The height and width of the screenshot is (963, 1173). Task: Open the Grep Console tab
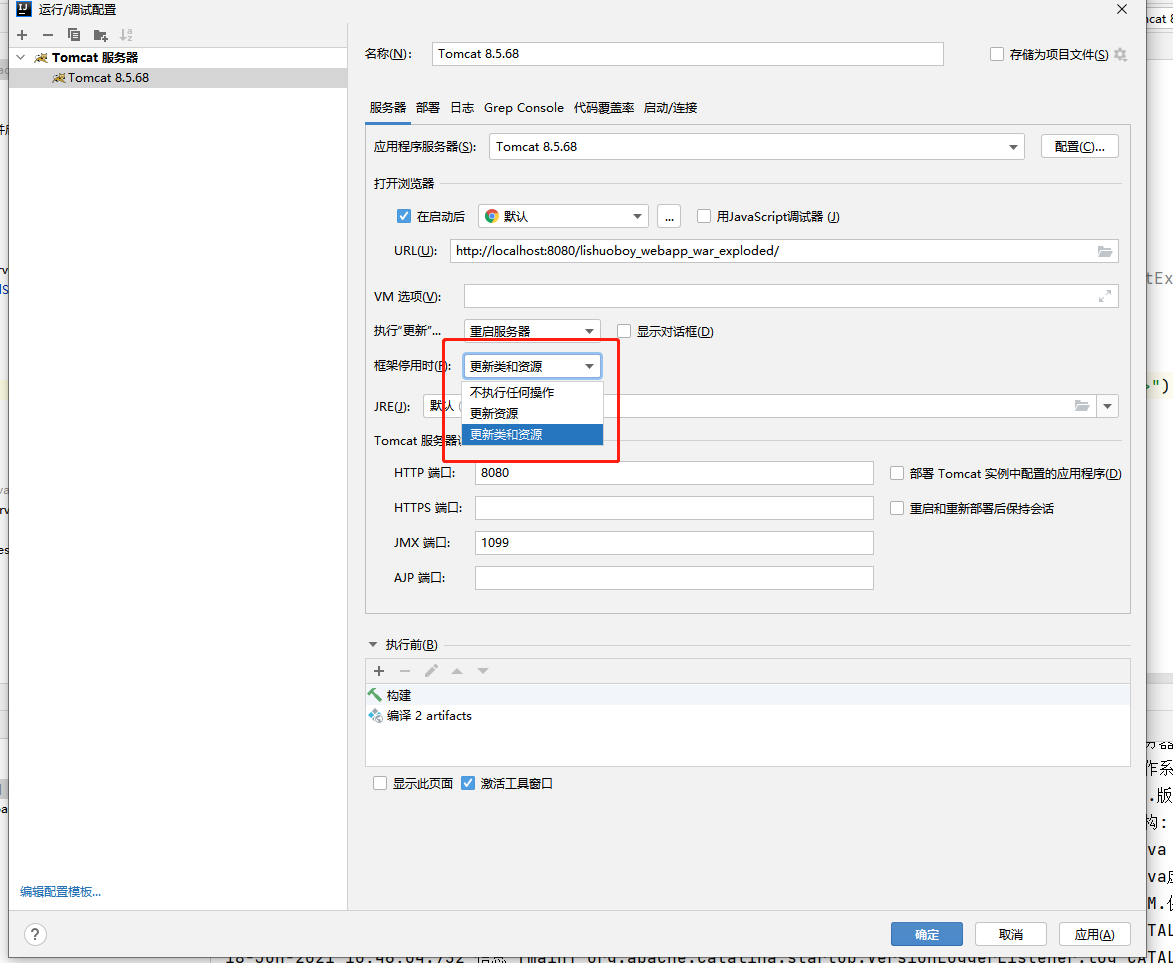point(524,108)
